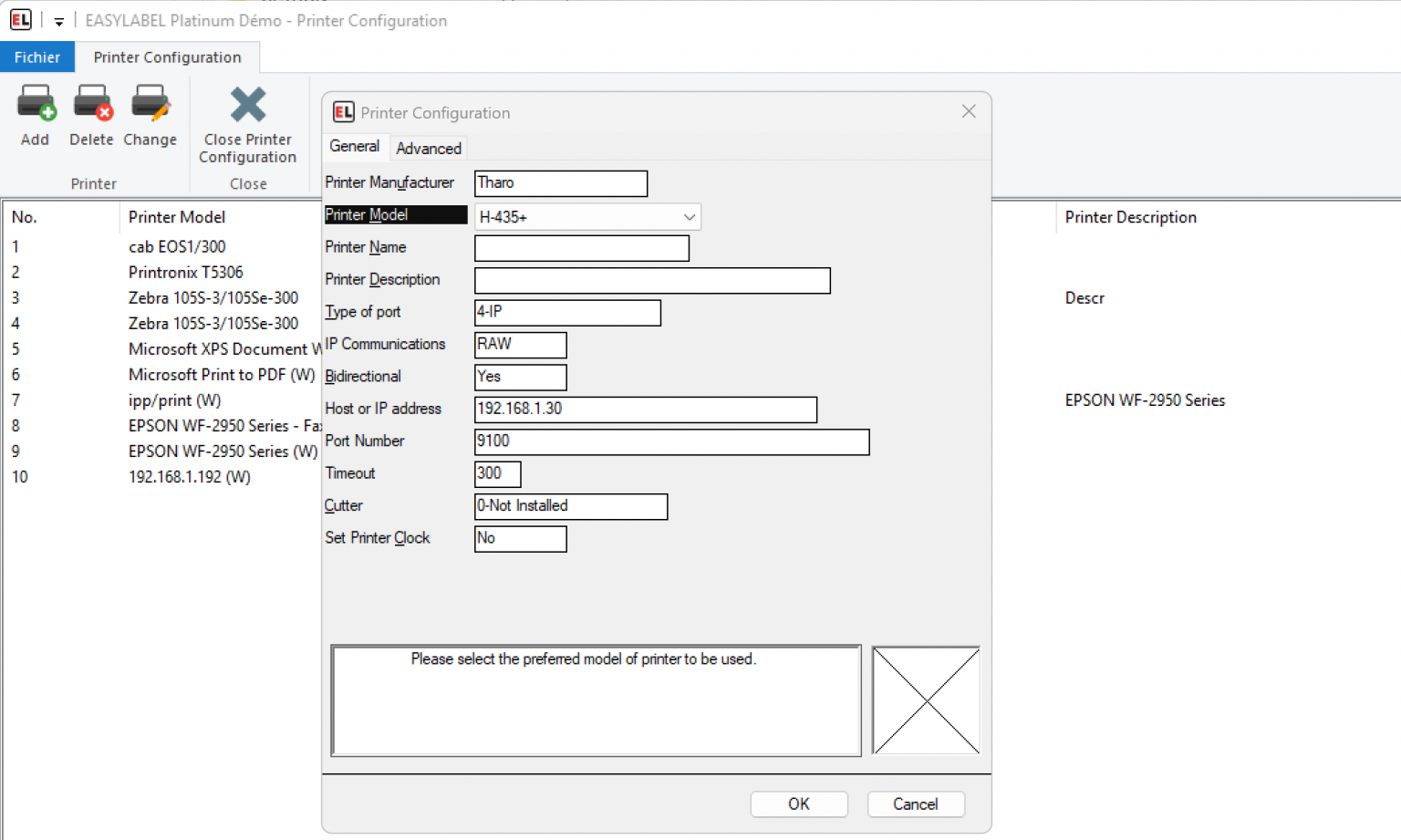
Task: Click the Type of port field showing 4-IP
Action: pos(567,312)
